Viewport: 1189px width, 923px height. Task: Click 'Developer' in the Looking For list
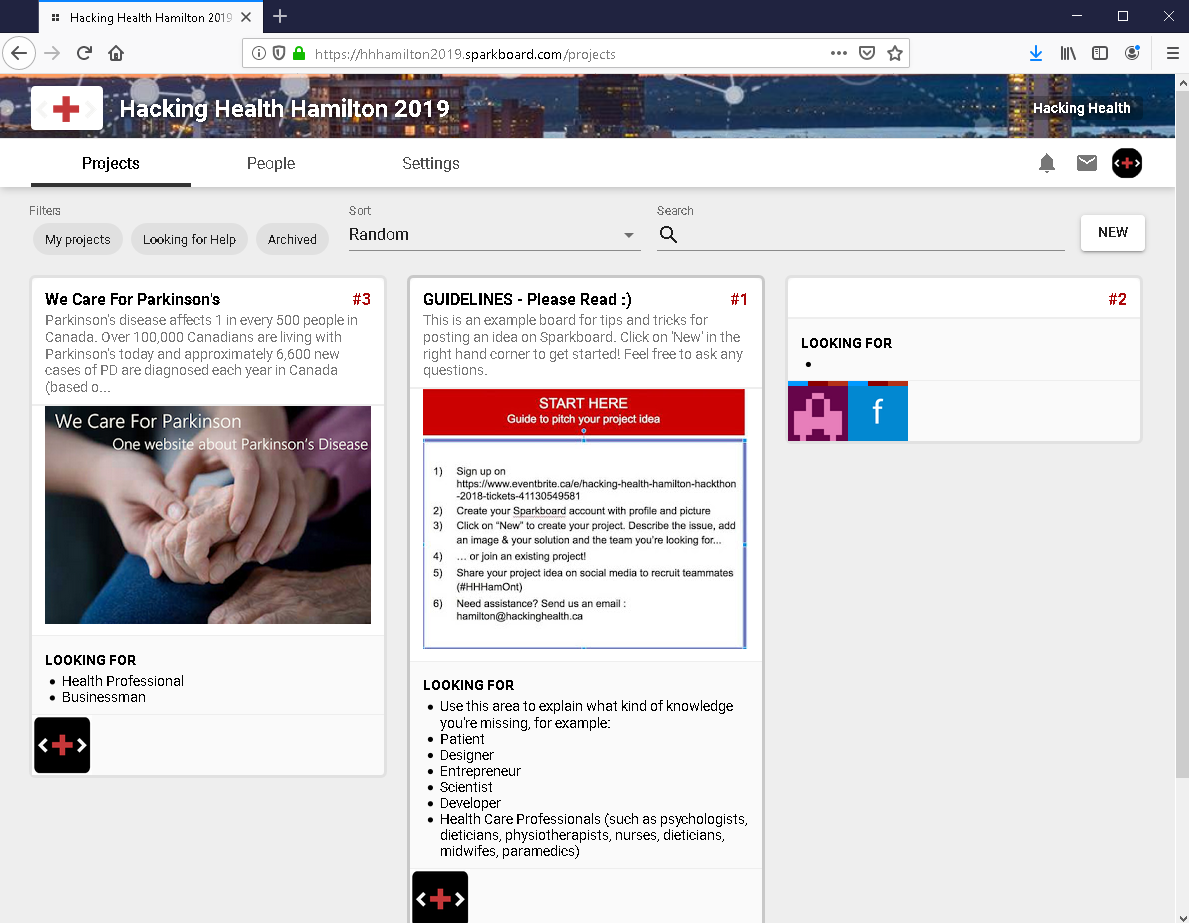pos(470,803)
